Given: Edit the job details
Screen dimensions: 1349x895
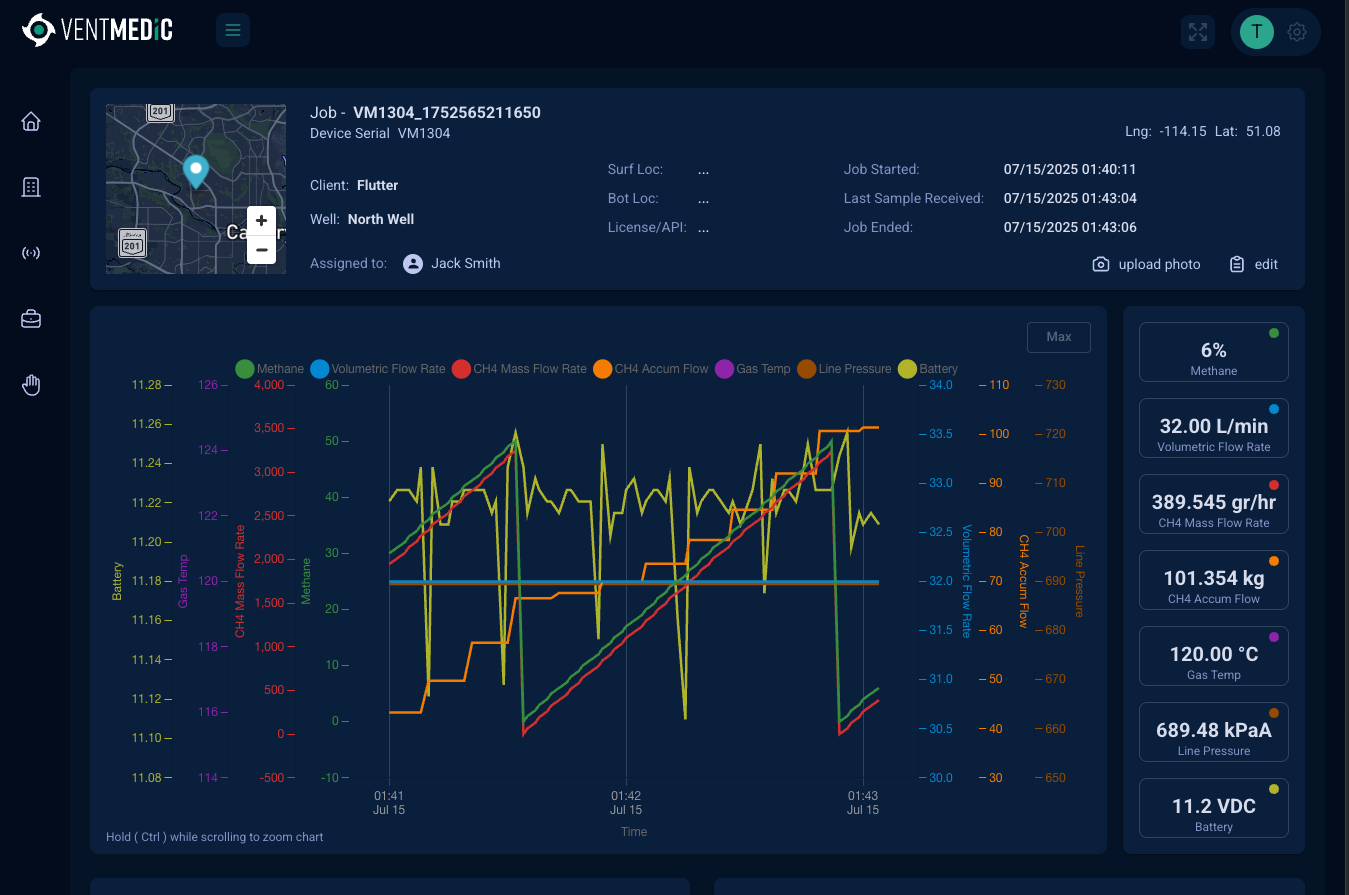Looking at the screenshot, I should click(1254, 264).
